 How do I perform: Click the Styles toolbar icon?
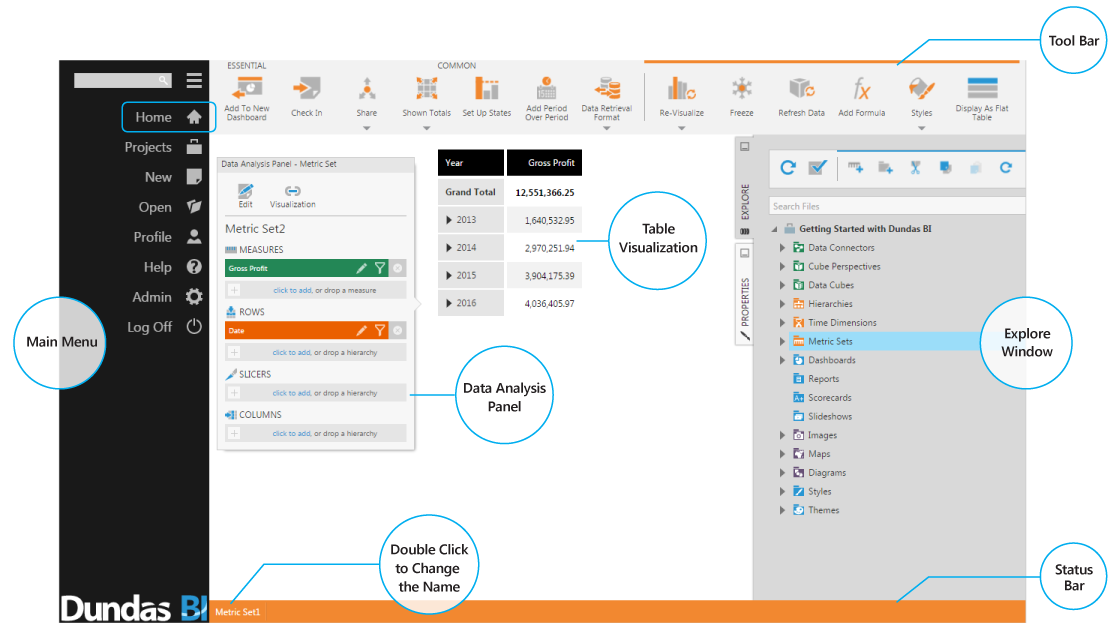tap(921, 89)
